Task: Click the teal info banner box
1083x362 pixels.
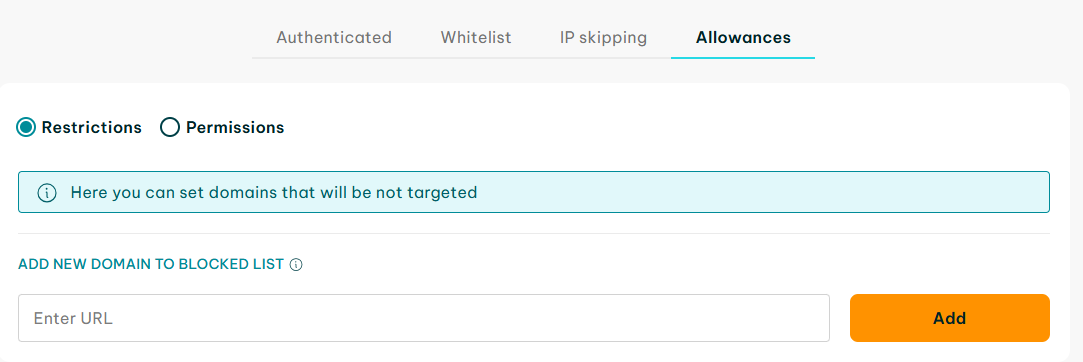Action: pyautogui.click(x=534, y=192)
